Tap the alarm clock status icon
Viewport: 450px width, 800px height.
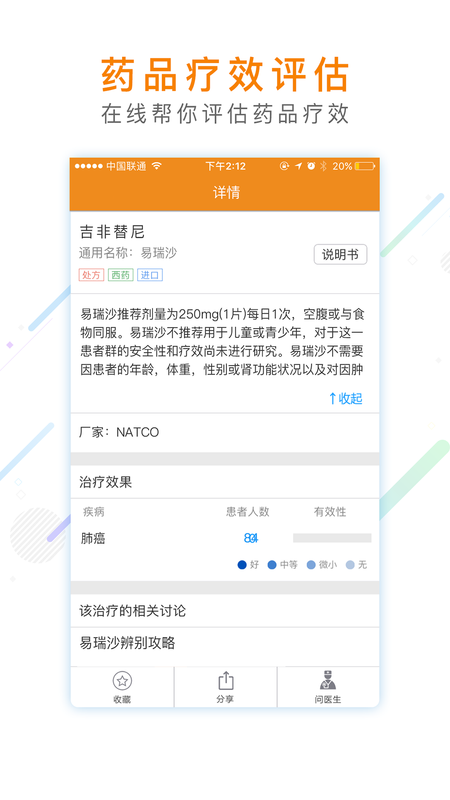pyautogui.click(x=311, y=166)
